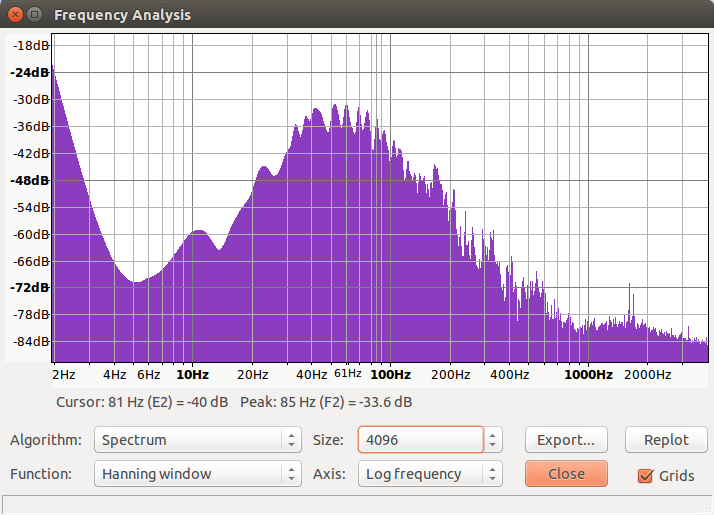714x515 pixels.
Task: Click the purple spectrum plot area
Action: 380,198
